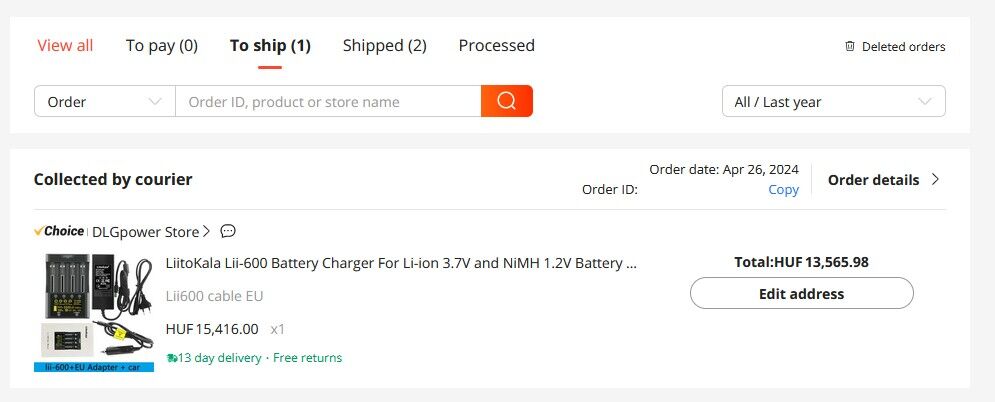Copy the order ID
This screenshot has width=995, height=402.
click(x=783, y=189)
